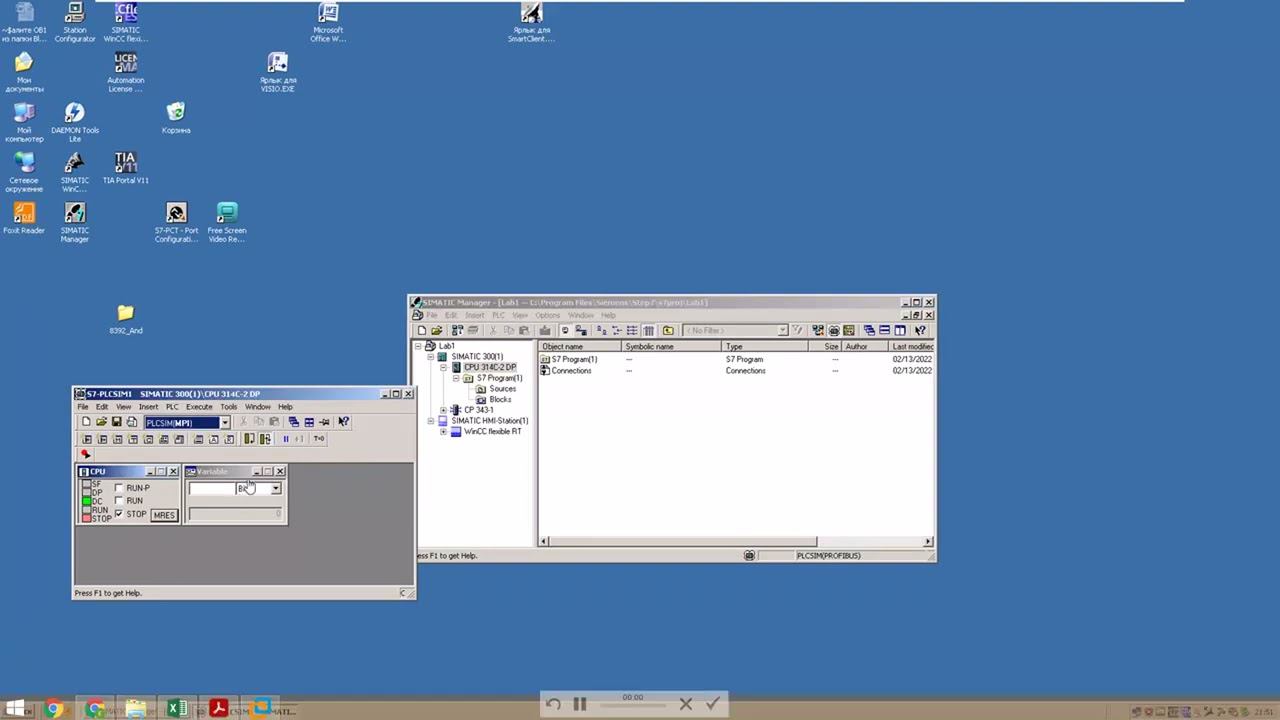Viewport: 1280px width, 720px height.
Task: Toggle the STOP checkbox in CPU panel
Action: (119, 514)
